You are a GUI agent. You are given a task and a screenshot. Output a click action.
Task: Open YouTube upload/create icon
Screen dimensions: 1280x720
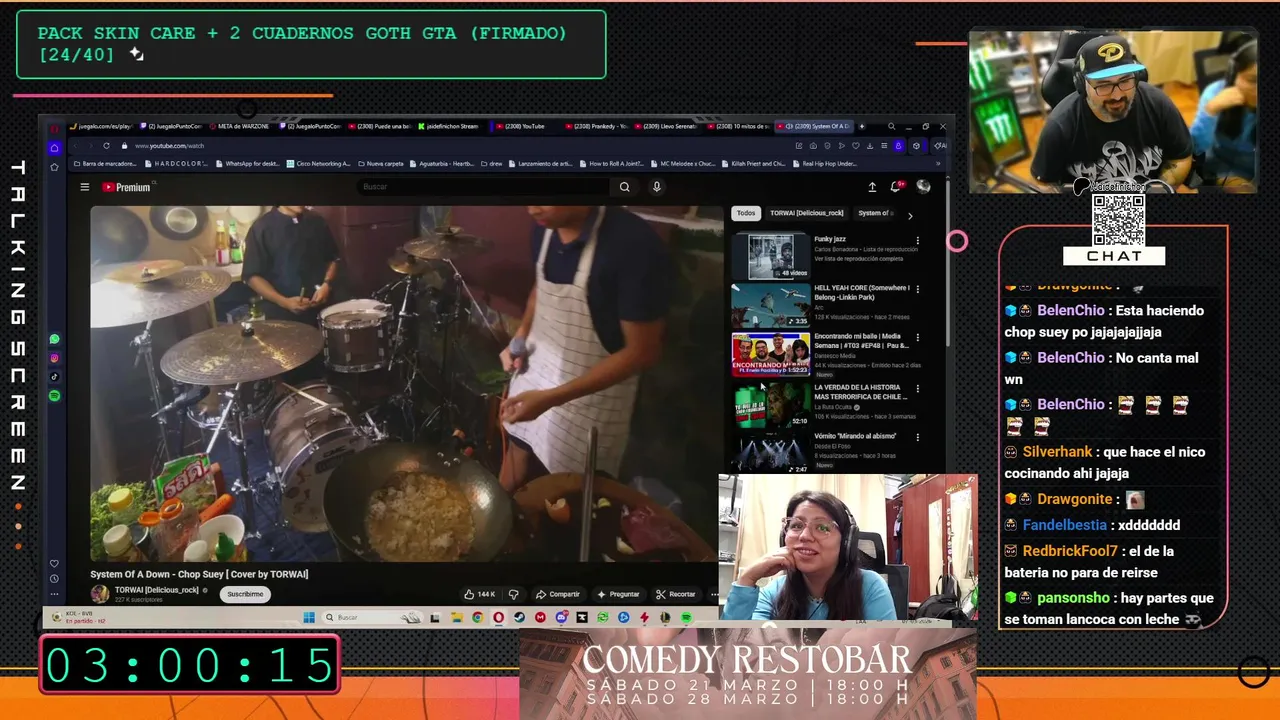[x=872, y=187]
